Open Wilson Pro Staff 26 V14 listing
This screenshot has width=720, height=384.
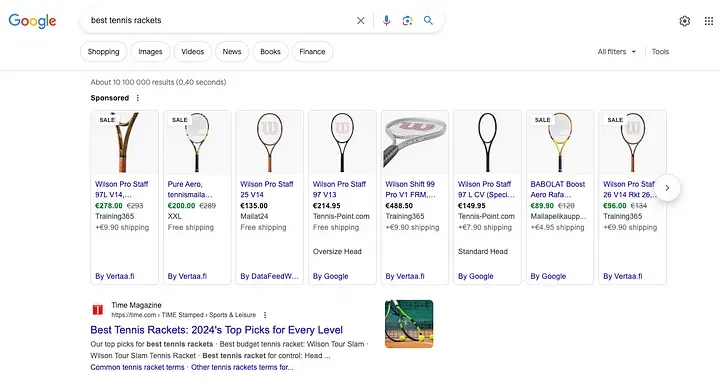[629, 189]
